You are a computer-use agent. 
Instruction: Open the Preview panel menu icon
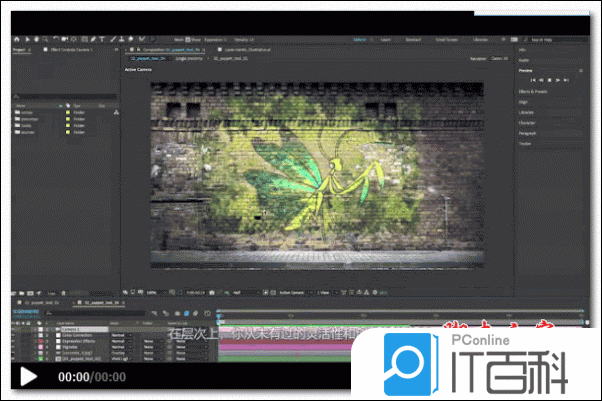[583, 70]
